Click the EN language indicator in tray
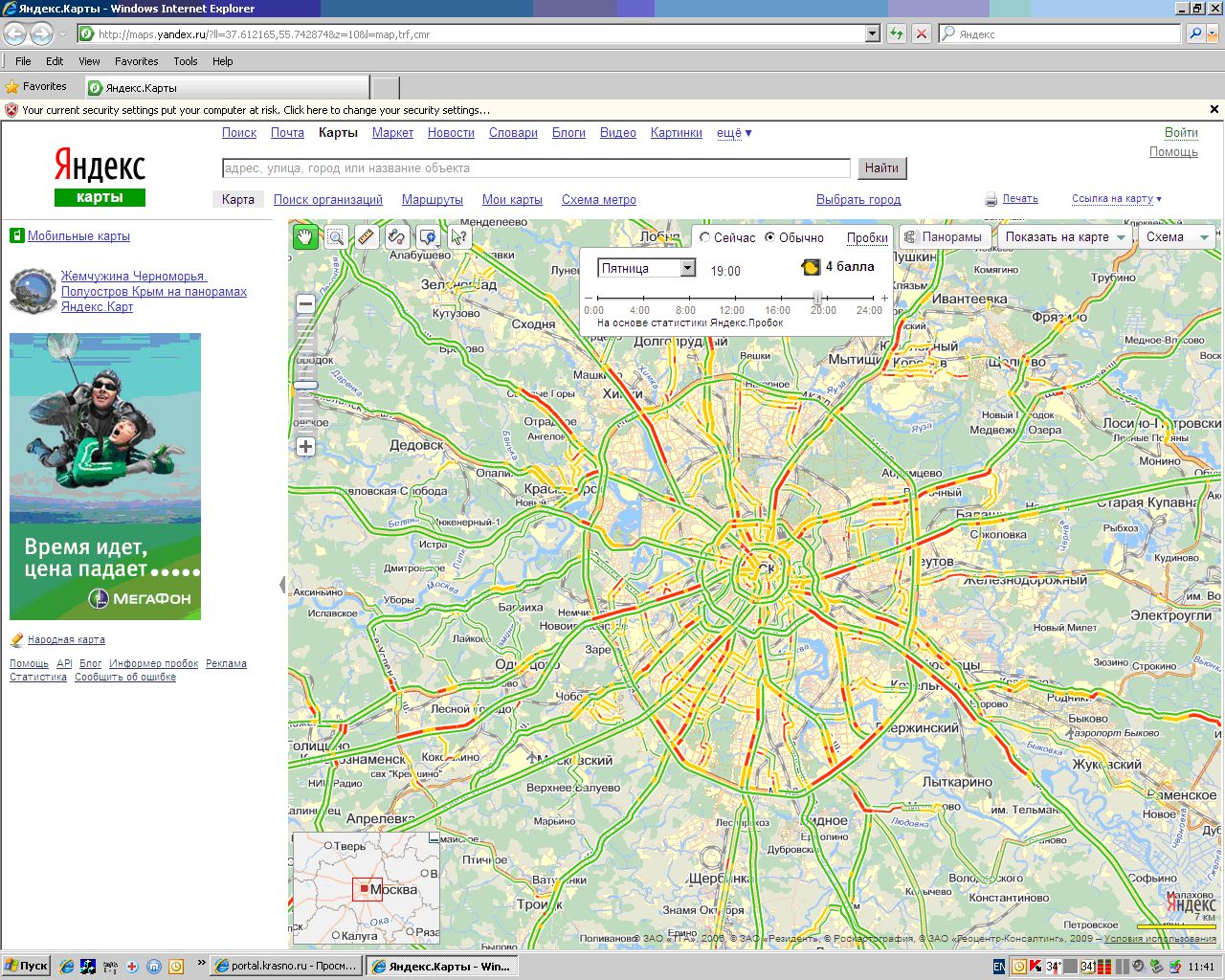1225x980 pixels. coord(999,967)
